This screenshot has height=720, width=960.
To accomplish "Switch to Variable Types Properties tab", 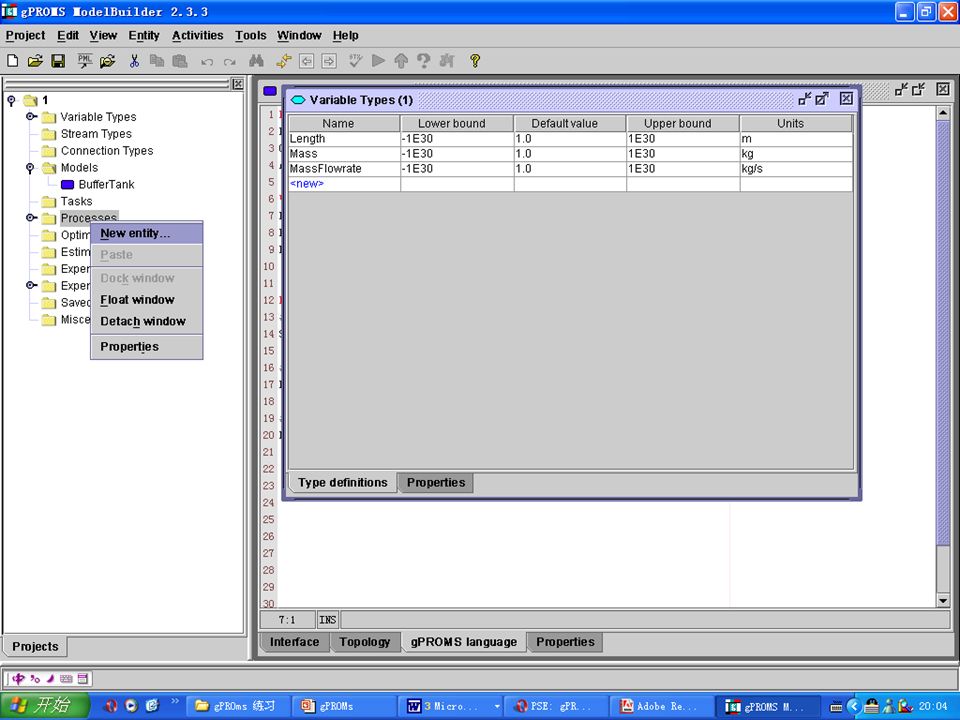I will pos(436,482).
